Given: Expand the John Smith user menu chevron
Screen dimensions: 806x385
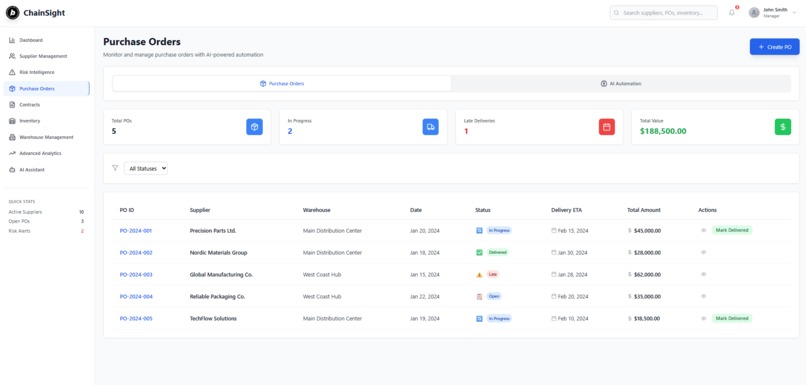Looking at the screenshot, I should tap(794, 13).
